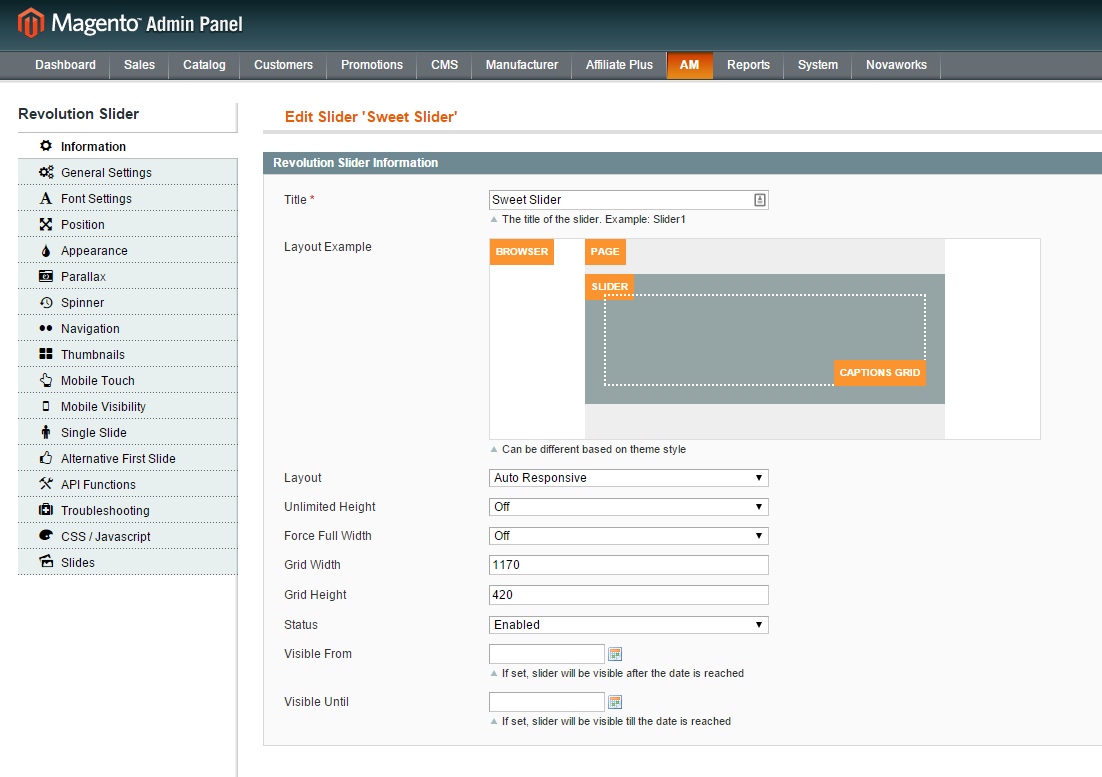Click the Grid Height field showing 420
1102x777 pixels.
point(628,595)
